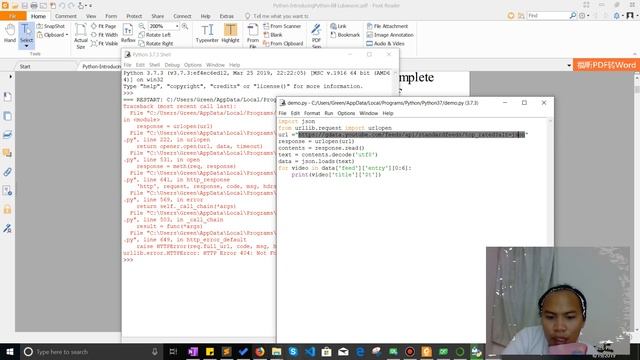
Task: Switch to the Comment ribbon tab
Action: 66,16
